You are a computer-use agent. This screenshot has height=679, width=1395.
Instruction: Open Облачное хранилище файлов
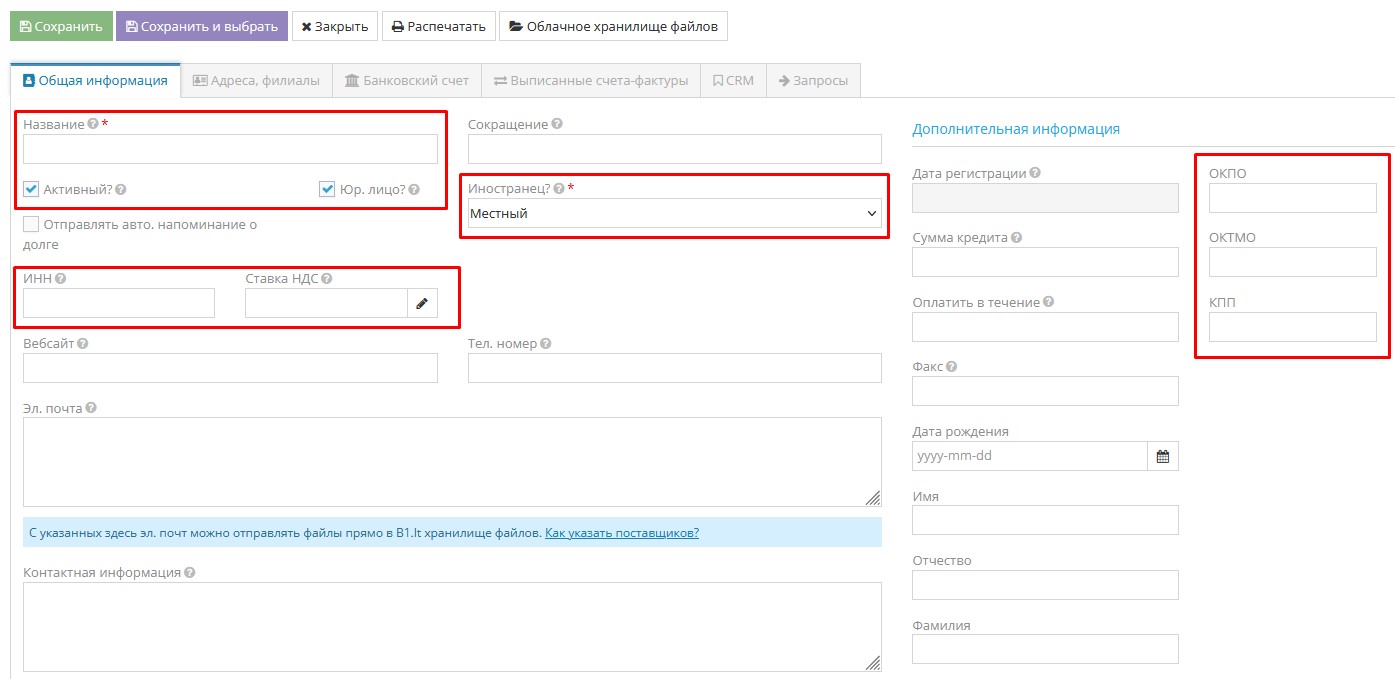(x=613, y=26)
